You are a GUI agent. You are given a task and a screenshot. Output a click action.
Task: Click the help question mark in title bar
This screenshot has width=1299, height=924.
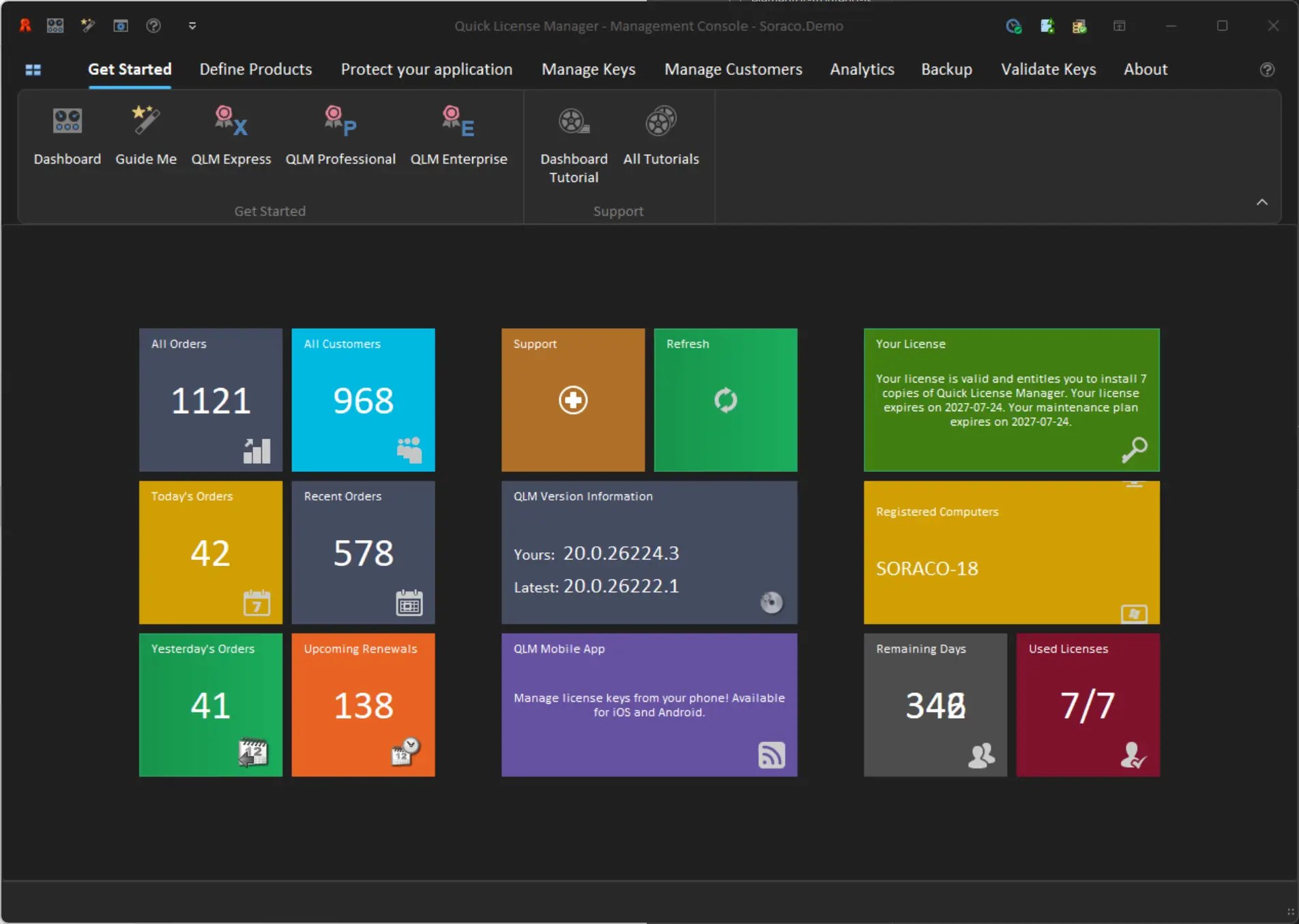pos(154,26)
